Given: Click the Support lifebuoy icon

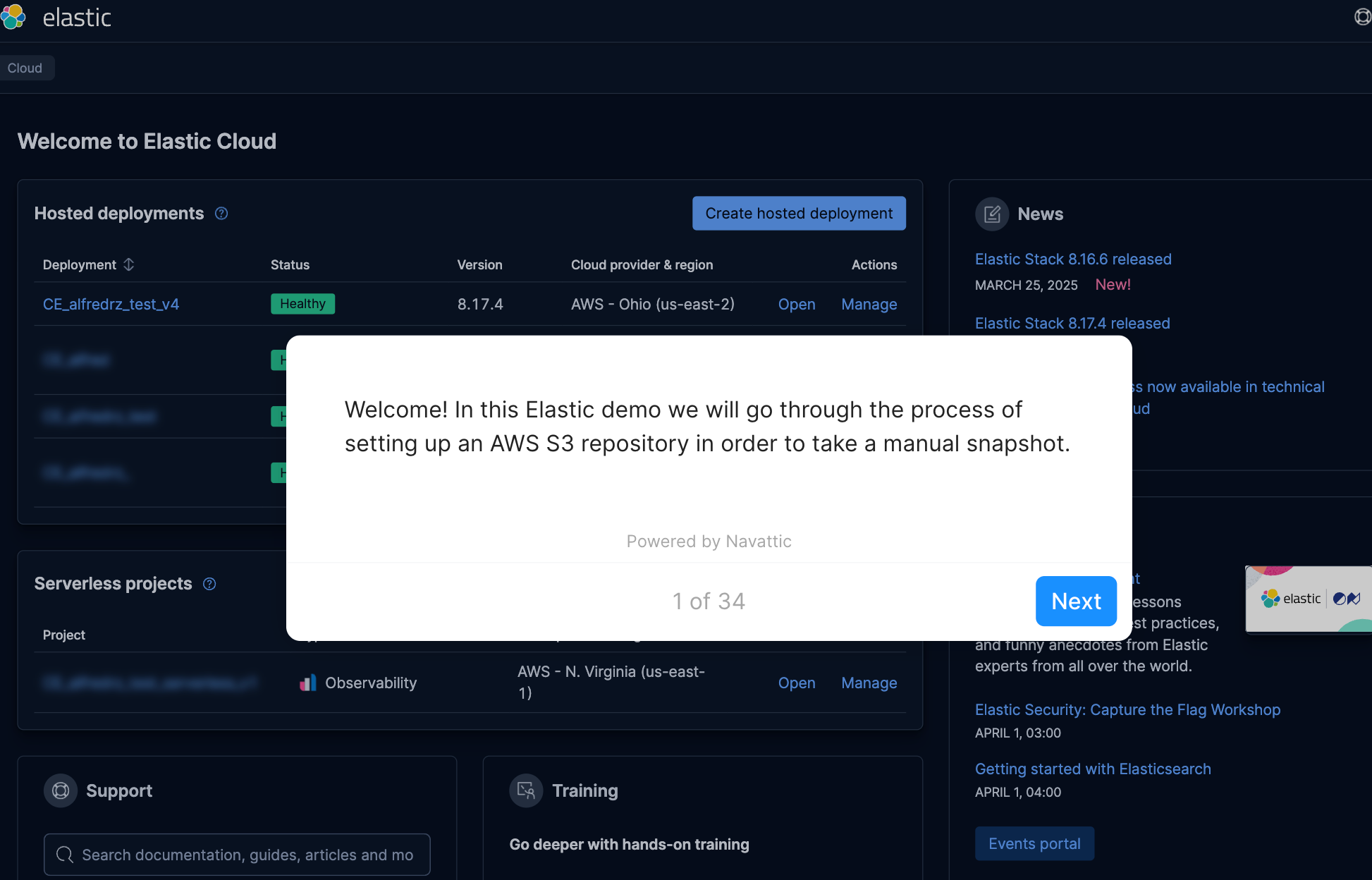Looking at the screenshot, I should click(x=61, y=790).
